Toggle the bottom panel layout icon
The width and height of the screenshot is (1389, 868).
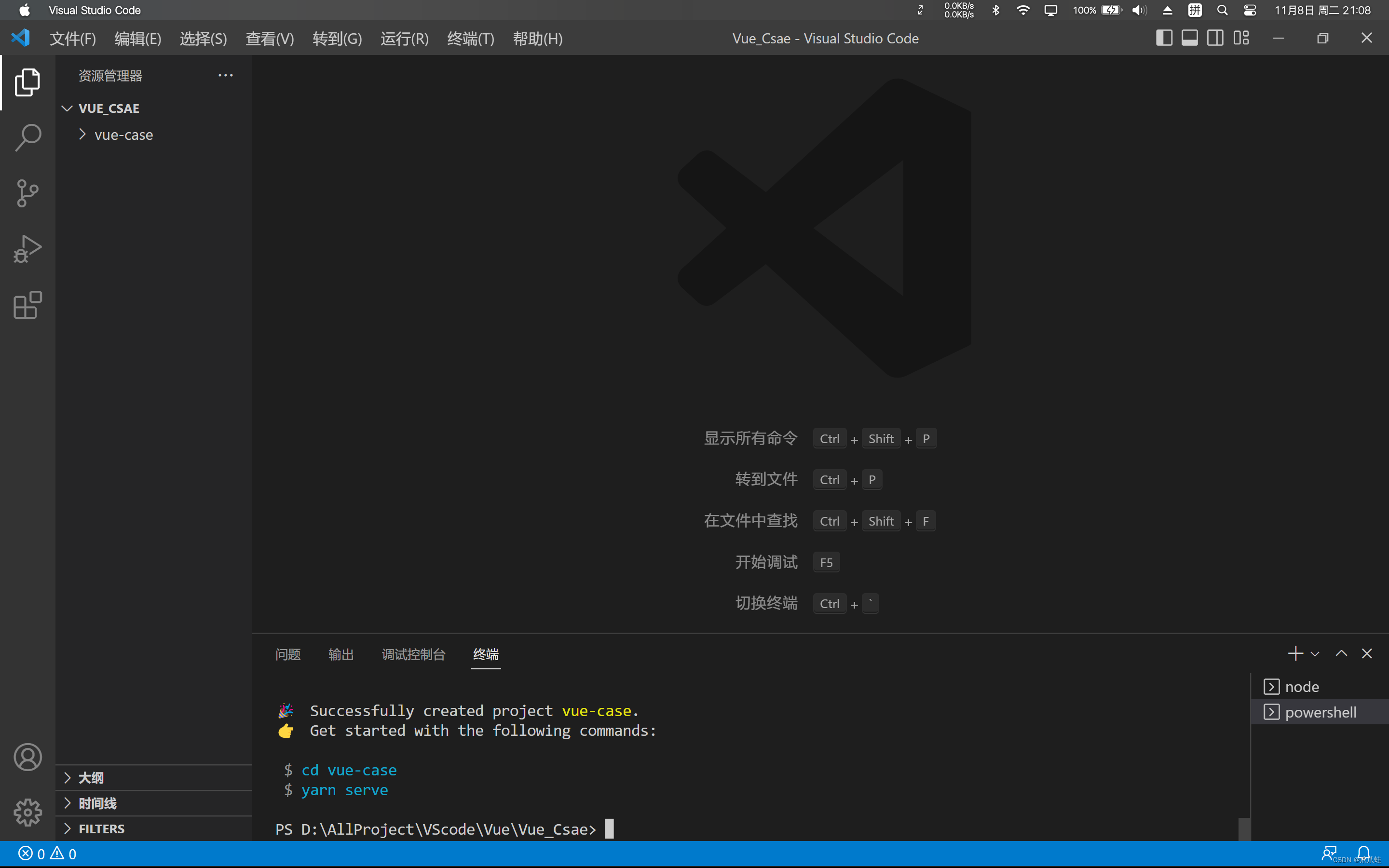click(1189, 38)
